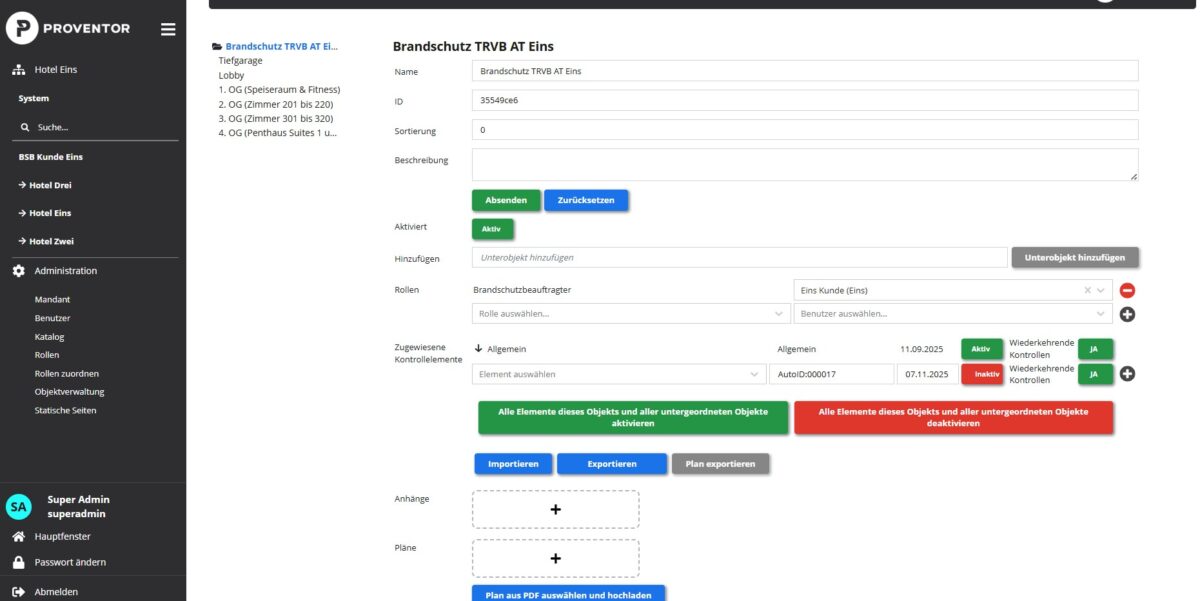Toggle the hamburger menu icon
This screenshot has width=1200, height=601.
(x=168, y=29)
